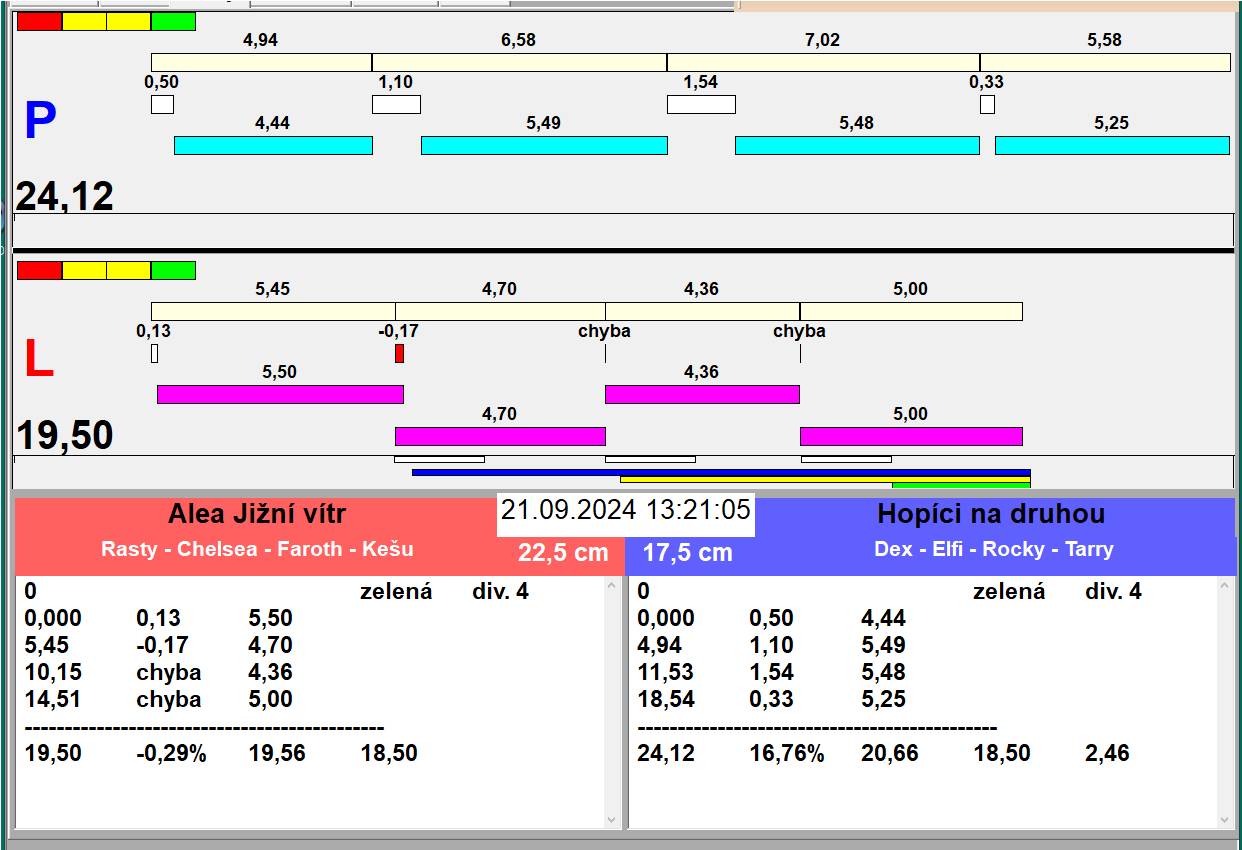The image size is (1242, 850).
Task: Select the Hopíci na druhou team header
Action: point(991,514)
